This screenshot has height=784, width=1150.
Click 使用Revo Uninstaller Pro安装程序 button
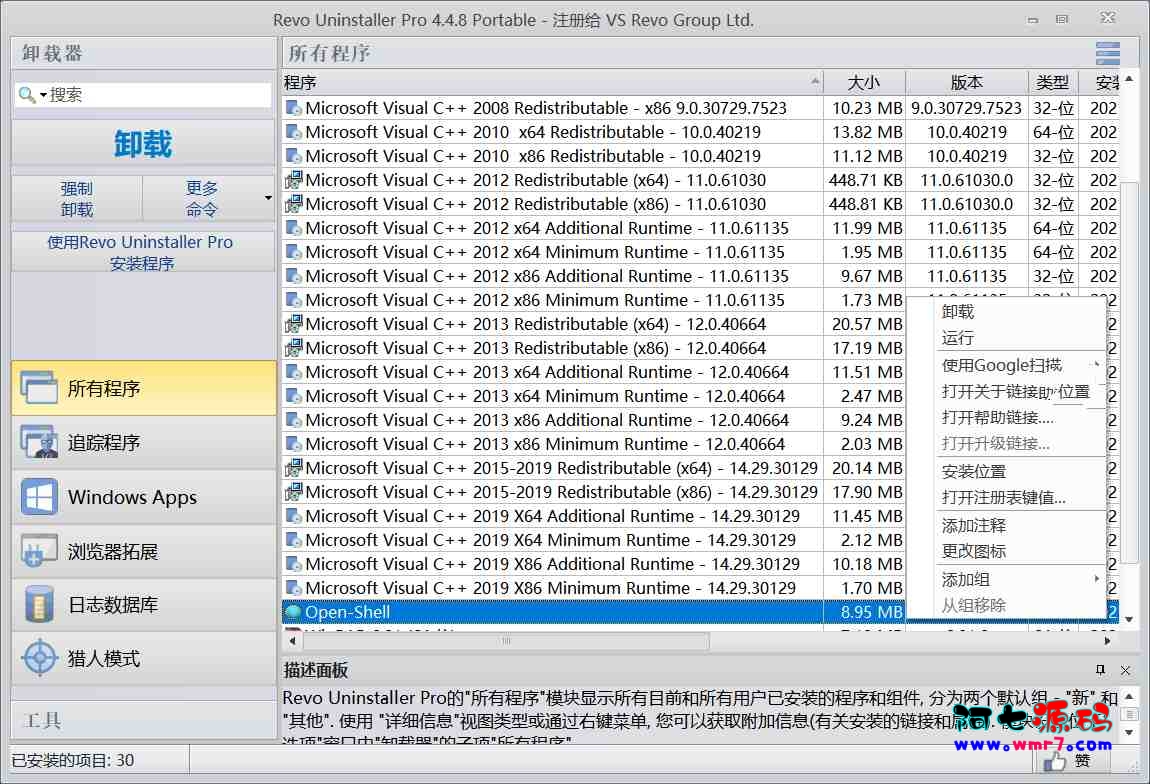[x=141, y=252]
